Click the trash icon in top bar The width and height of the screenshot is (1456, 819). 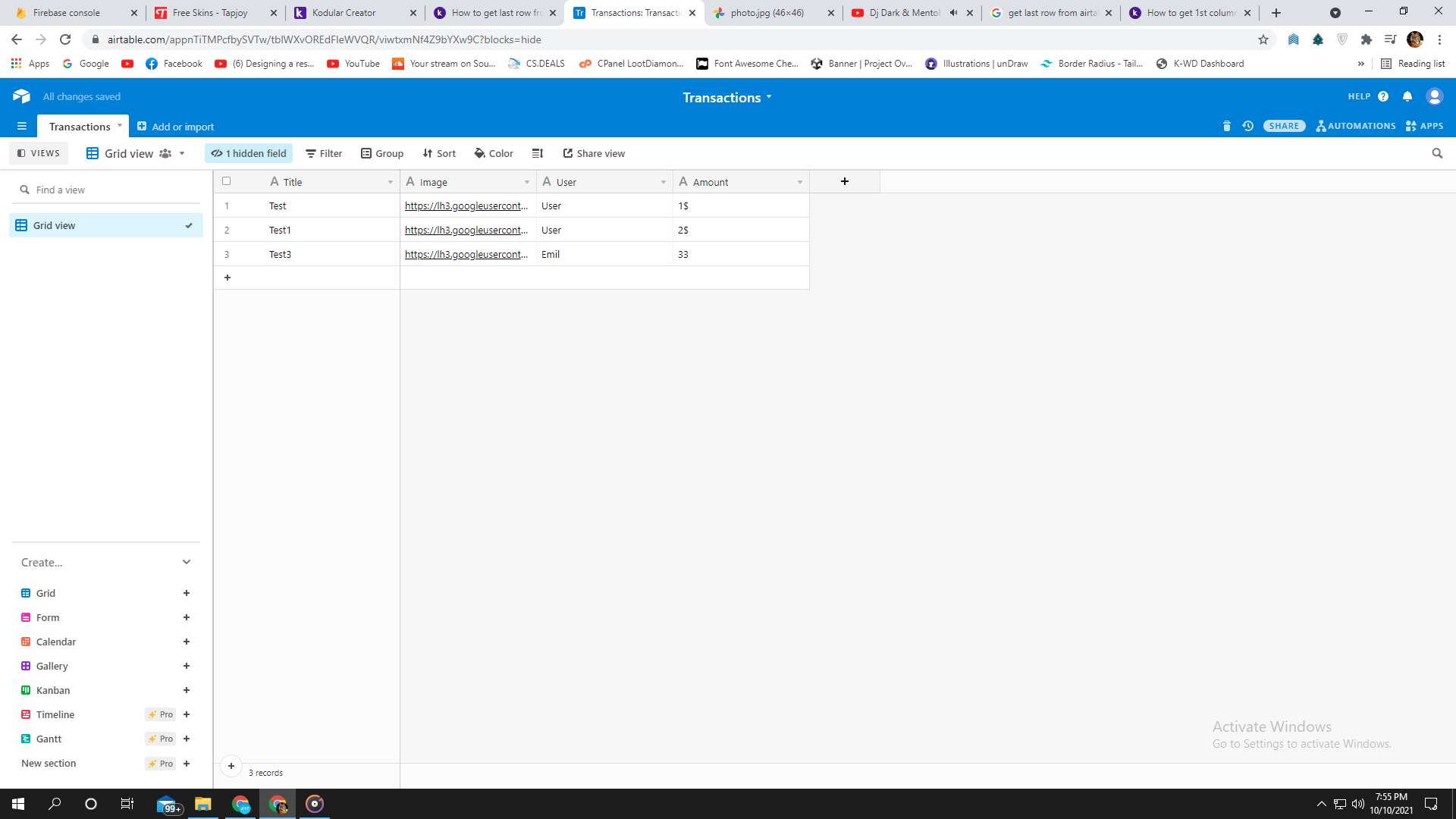click(x=1226, y=126)
